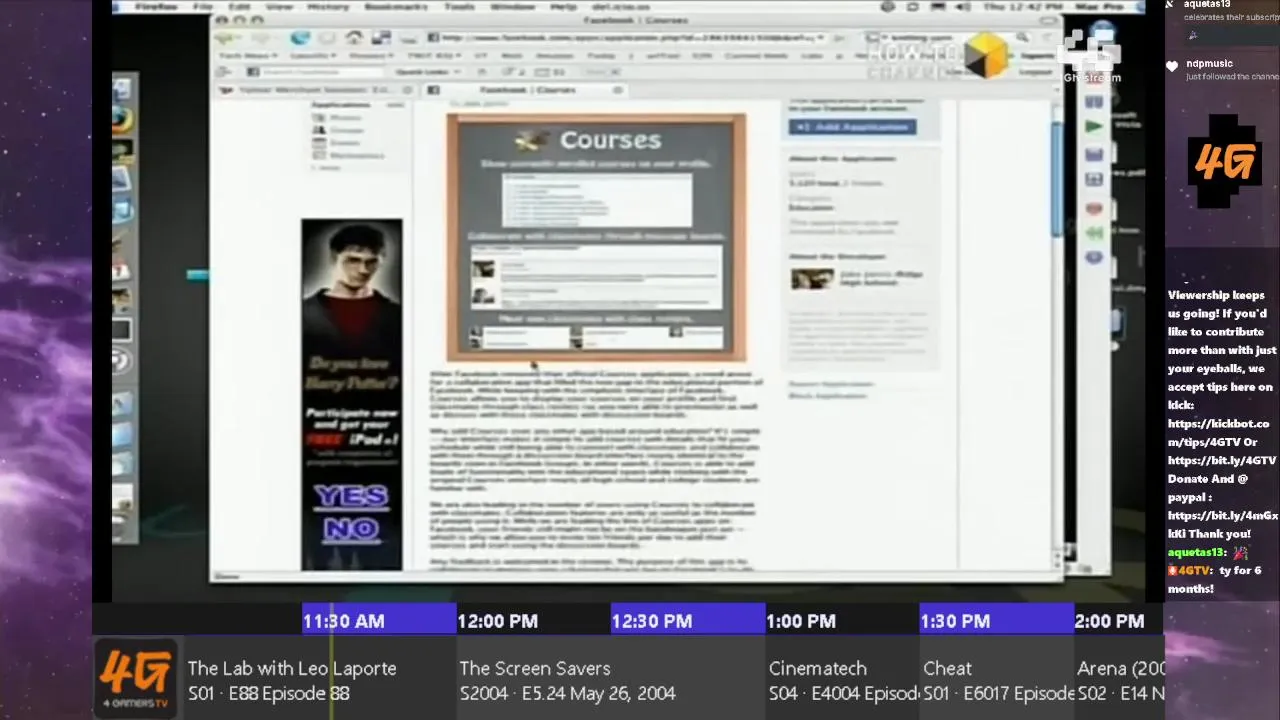Viewport: 1280px width, 720px height.
Task: Click the 11:30 AM time slot
Action: (378, 621)
